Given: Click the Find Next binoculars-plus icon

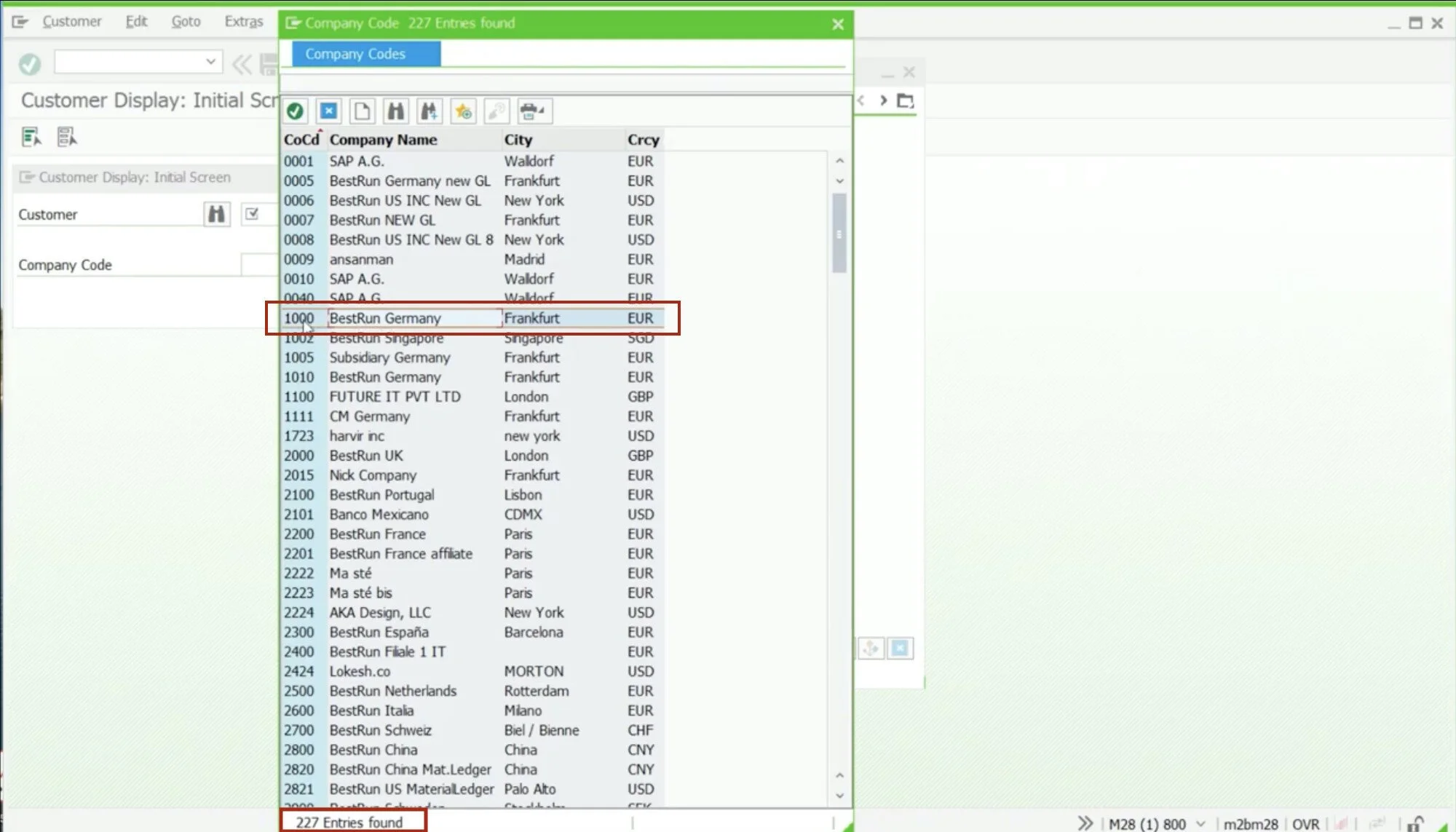Looking at the screenshot, I should pyautogui.click(x=429, y=111).
